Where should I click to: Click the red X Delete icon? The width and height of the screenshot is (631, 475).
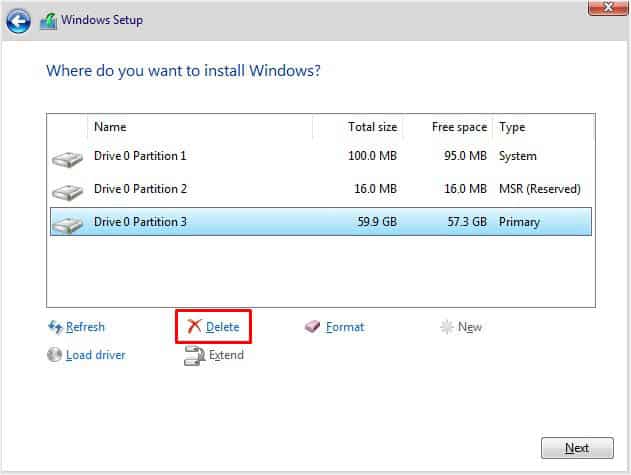194,326
